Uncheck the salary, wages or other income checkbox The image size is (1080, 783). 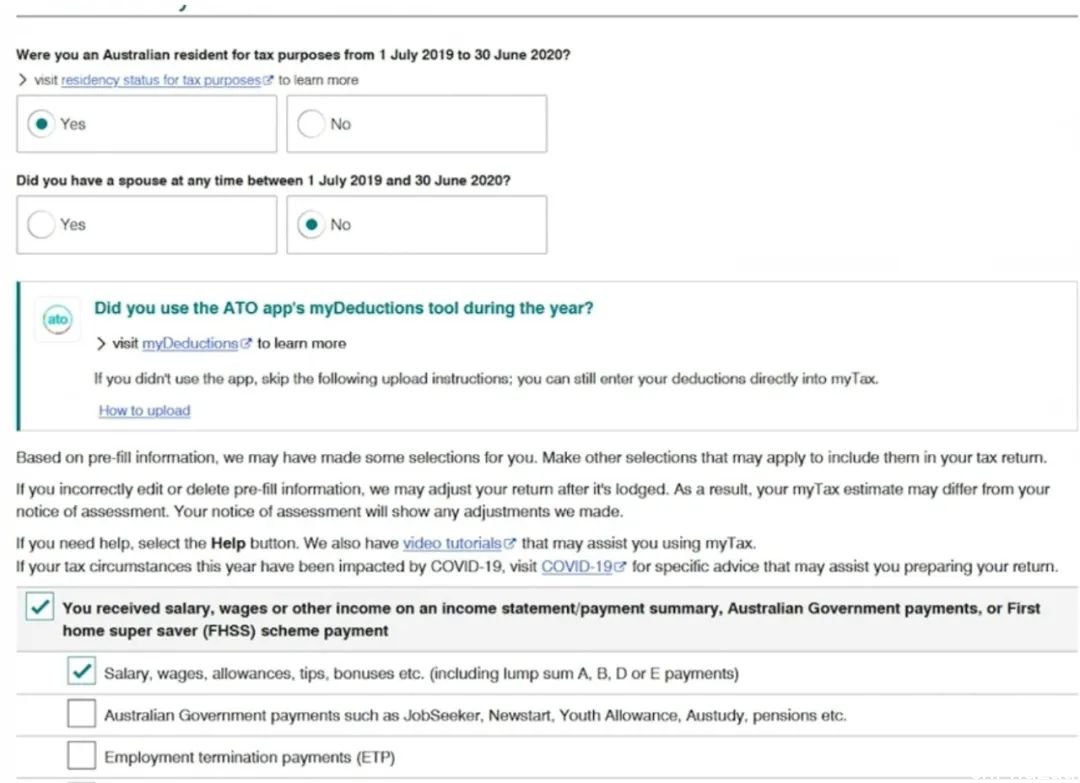40,607
